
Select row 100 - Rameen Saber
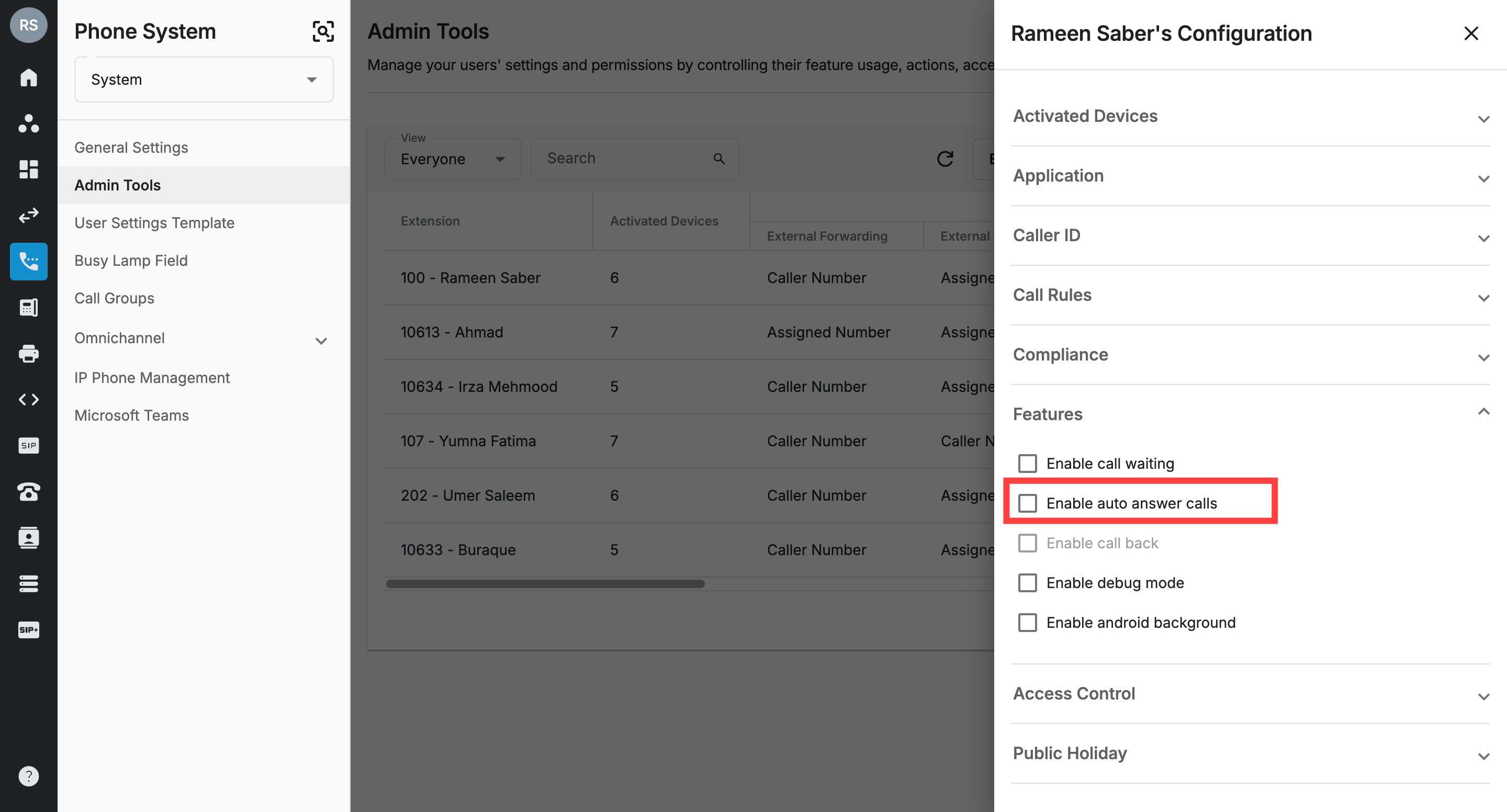689,278
